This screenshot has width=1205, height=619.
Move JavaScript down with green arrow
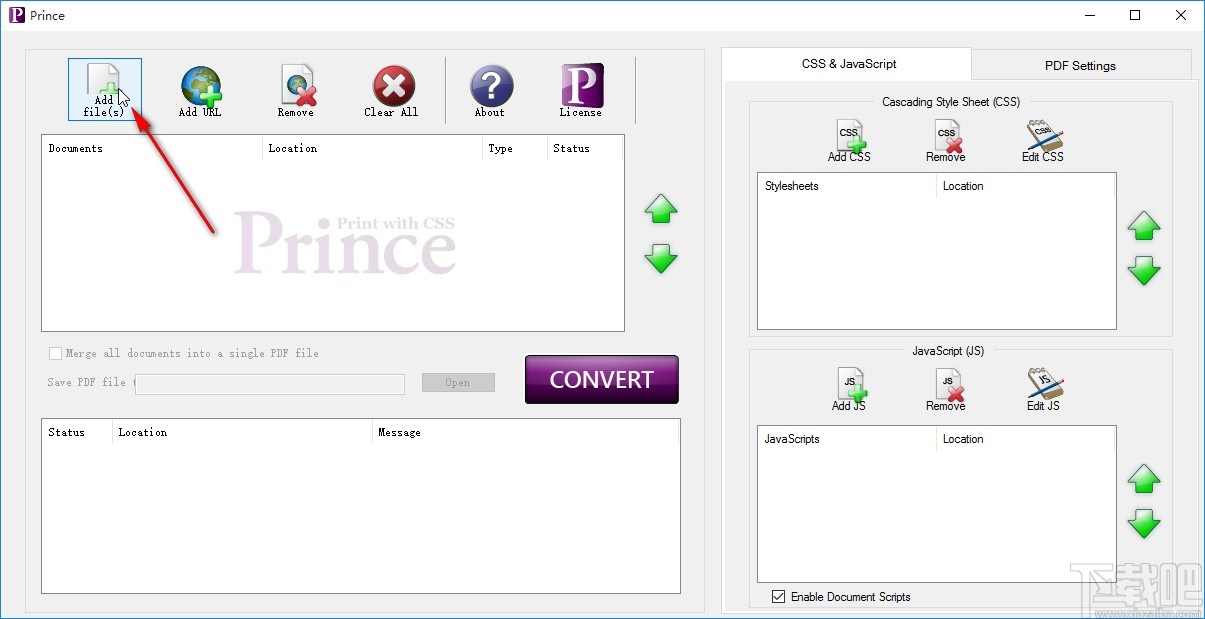point(1144,524)
